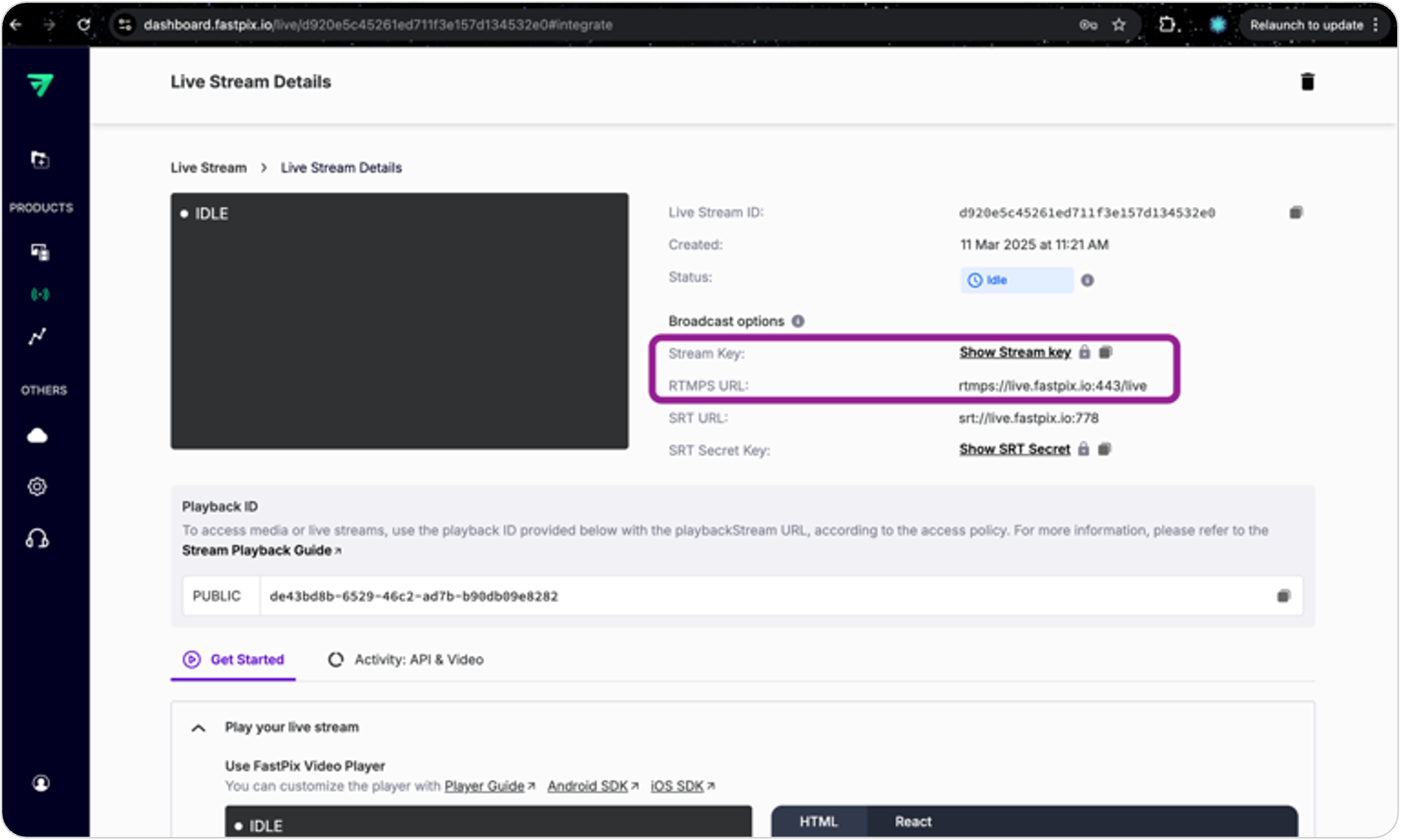Viewport: 1401px width, 840px height.
Task: Reveal key with Show Stream key
Action: coord(1015,352)
